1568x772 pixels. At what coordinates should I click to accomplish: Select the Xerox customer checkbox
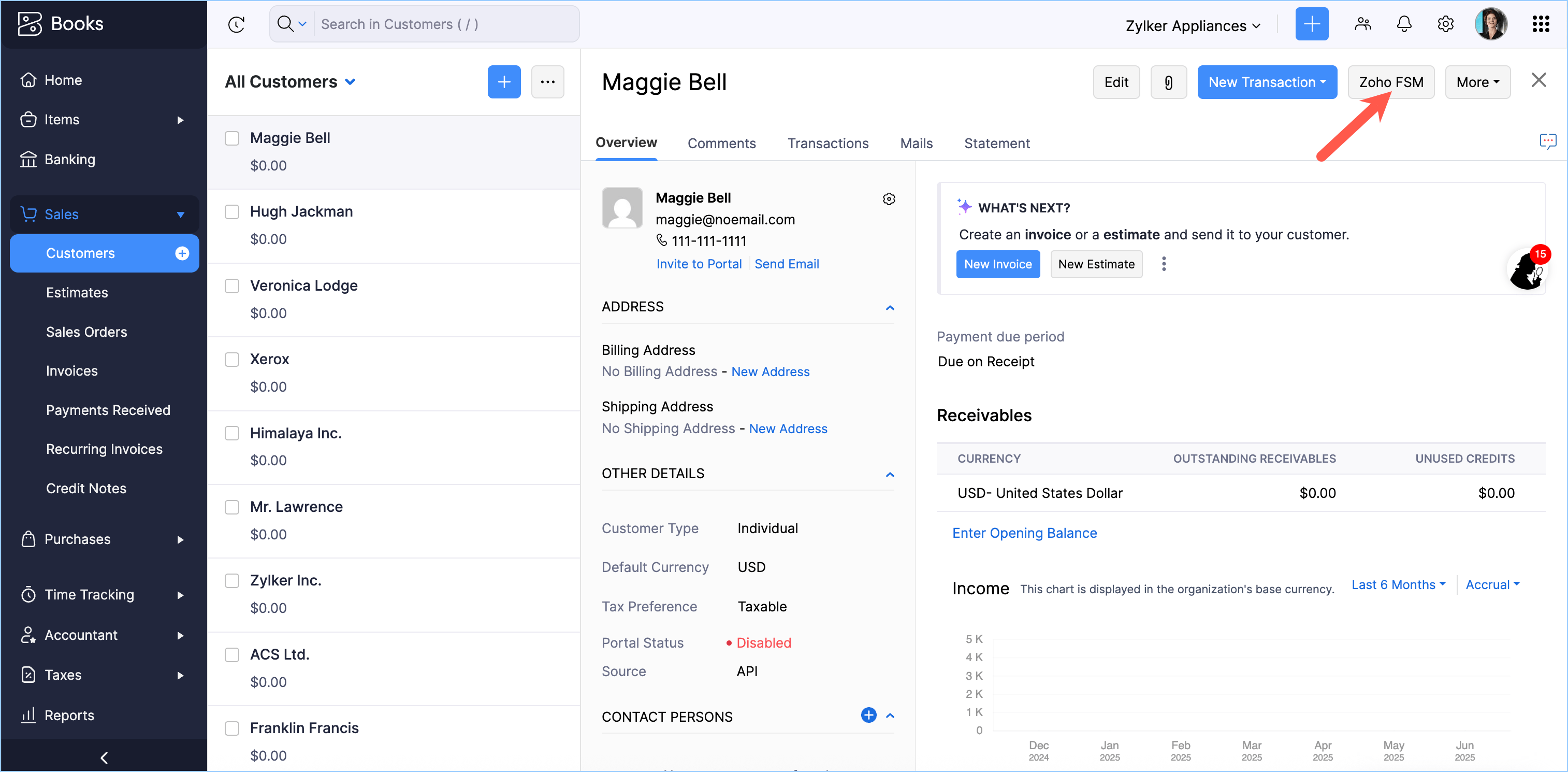(232, 359)
